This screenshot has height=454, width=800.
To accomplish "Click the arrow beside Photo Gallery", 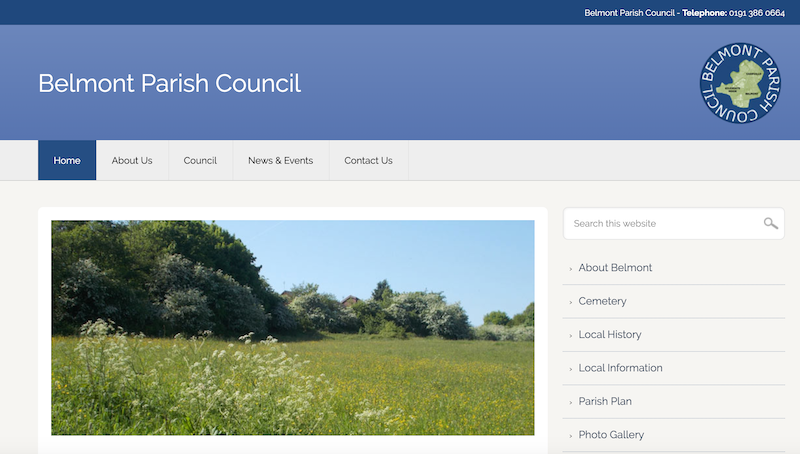I will (571, 436).
